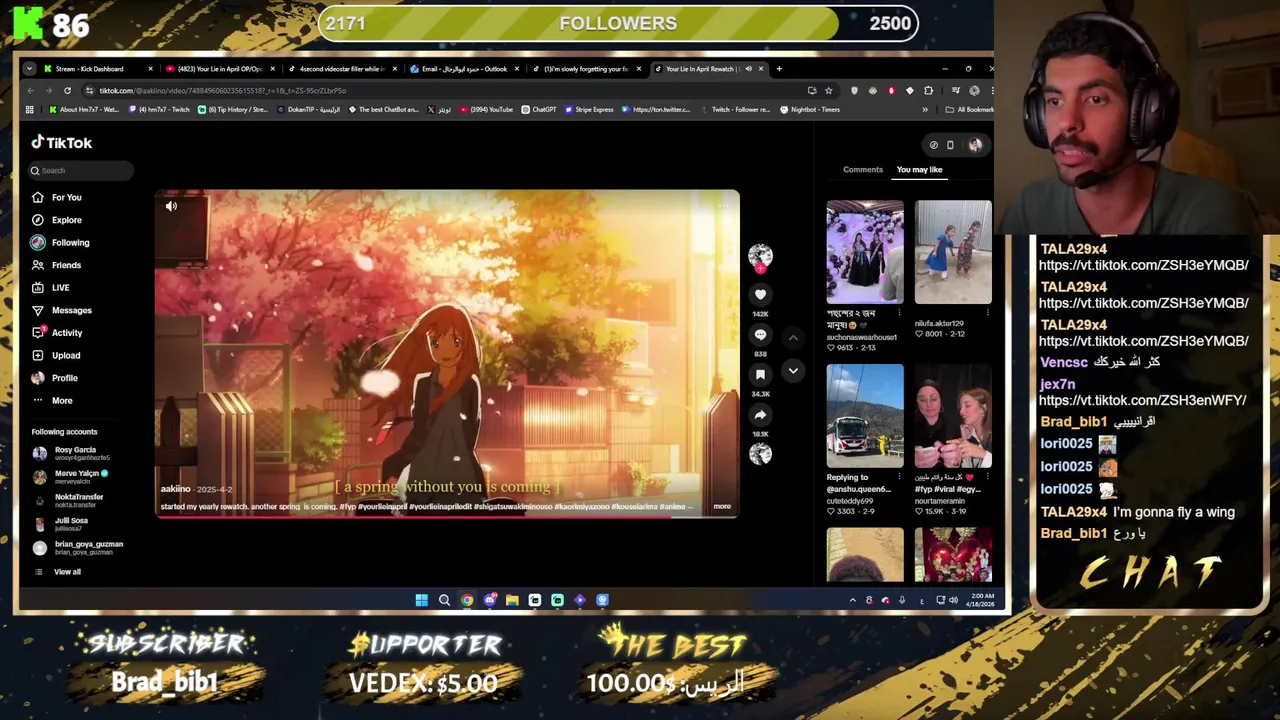
Task: Mute the video with the speaker icon
Action: tap(171, 206)
